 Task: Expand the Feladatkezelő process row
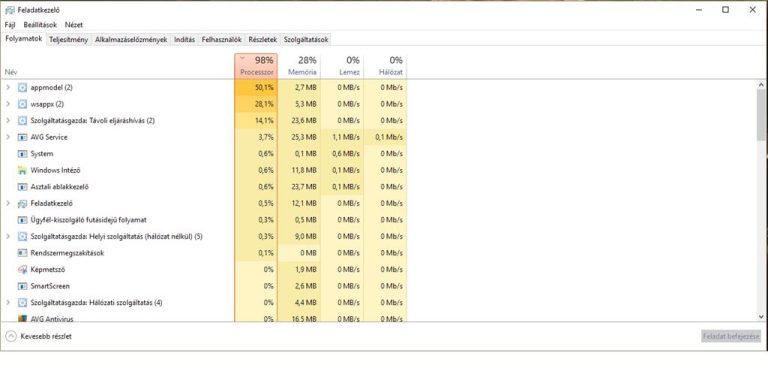8,203
